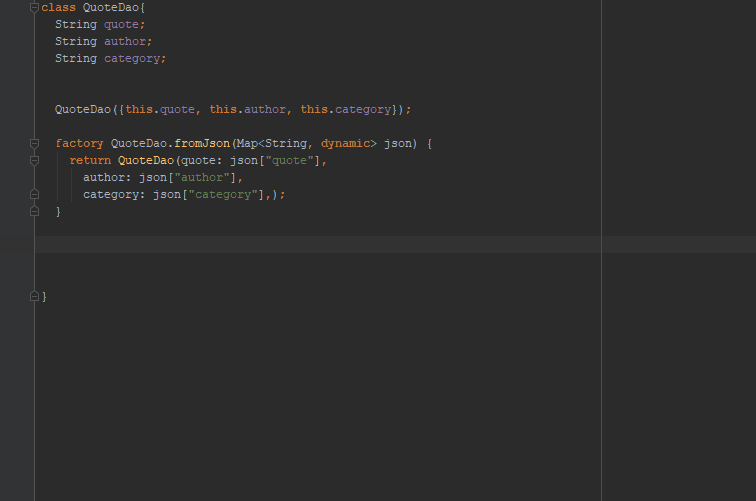
Task: Click the 'dynamic' type keyword
Action: 346,144
